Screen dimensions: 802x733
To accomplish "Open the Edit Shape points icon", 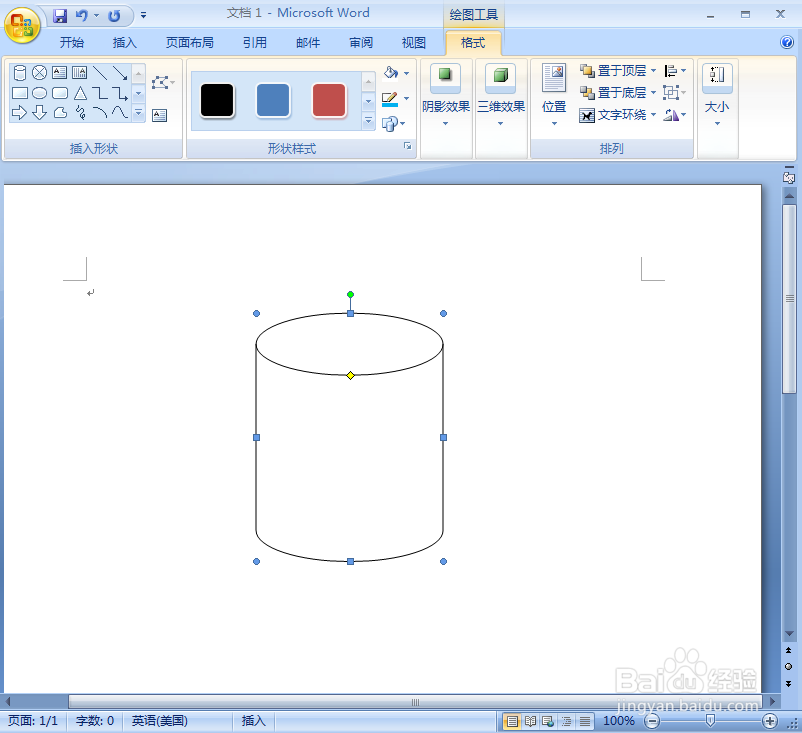I will (x=161, y=82).
